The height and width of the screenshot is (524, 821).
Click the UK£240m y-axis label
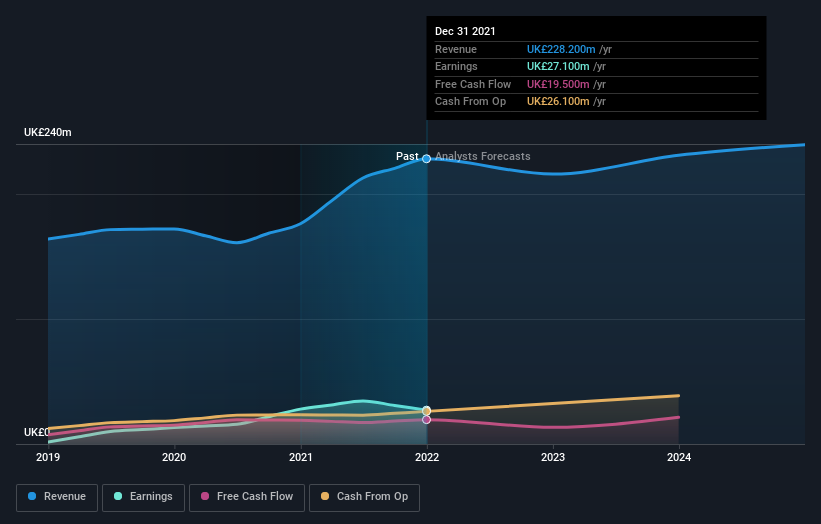48,132
